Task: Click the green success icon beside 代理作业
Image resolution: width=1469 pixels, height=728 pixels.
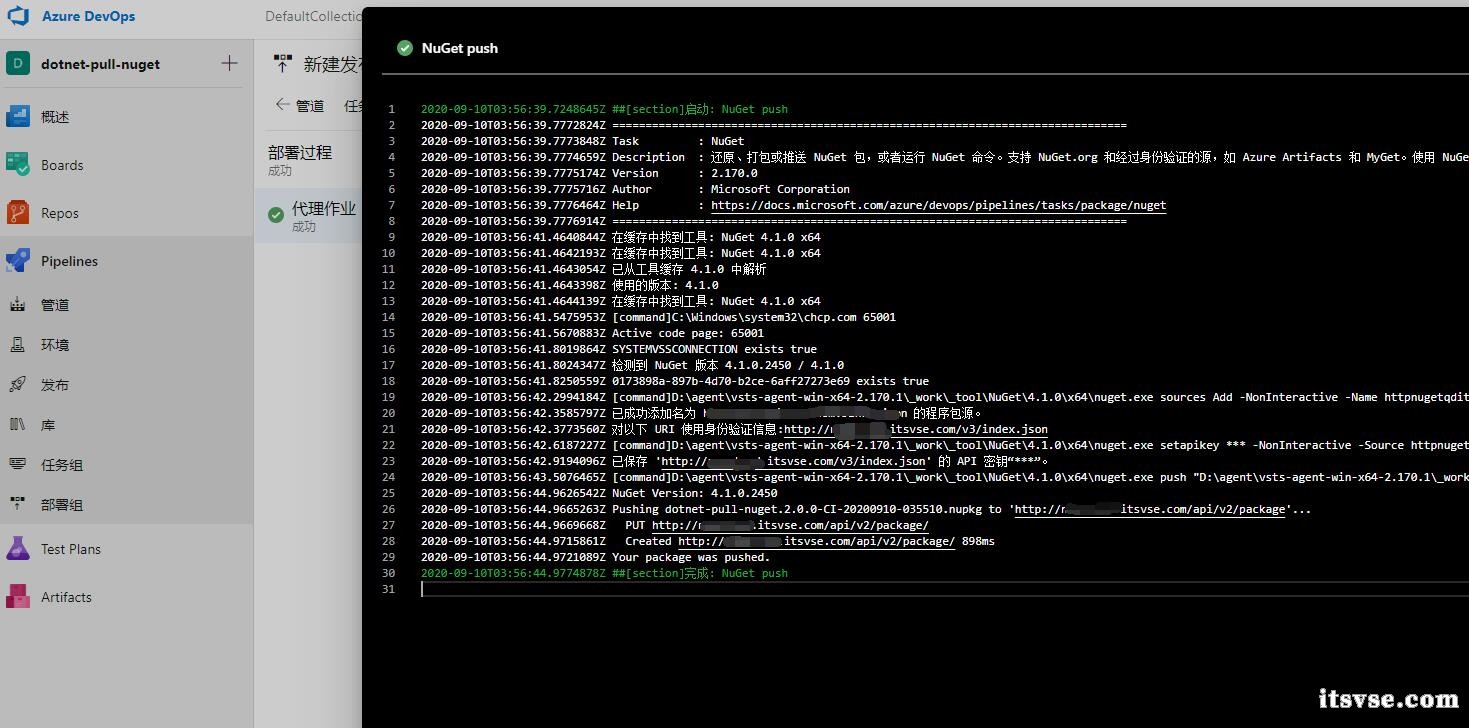Action: click(276, 215)
